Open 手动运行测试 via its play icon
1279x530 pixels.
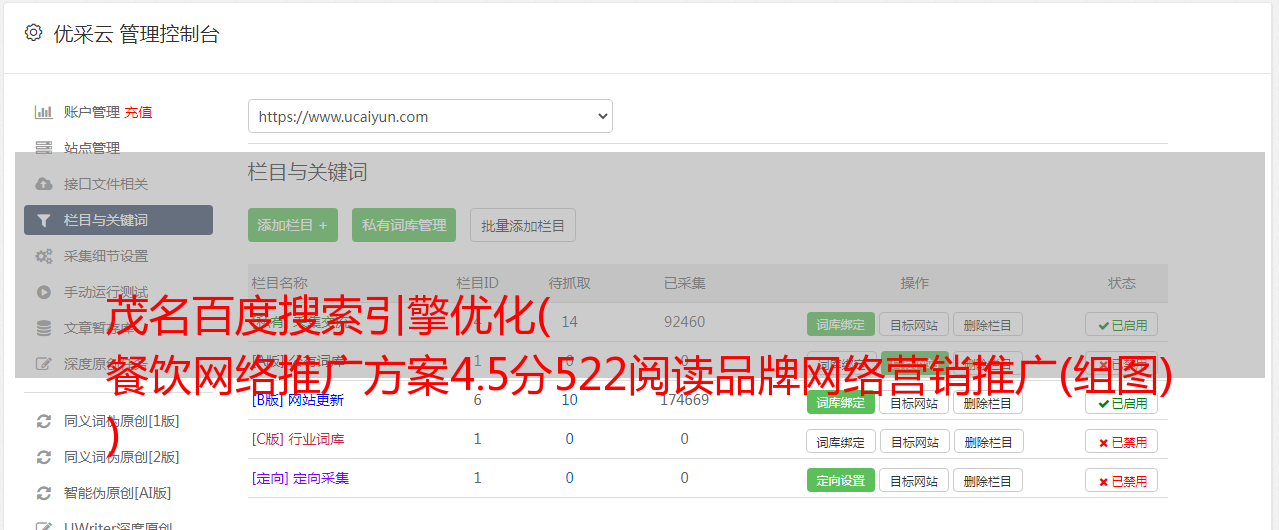(43, 292)
